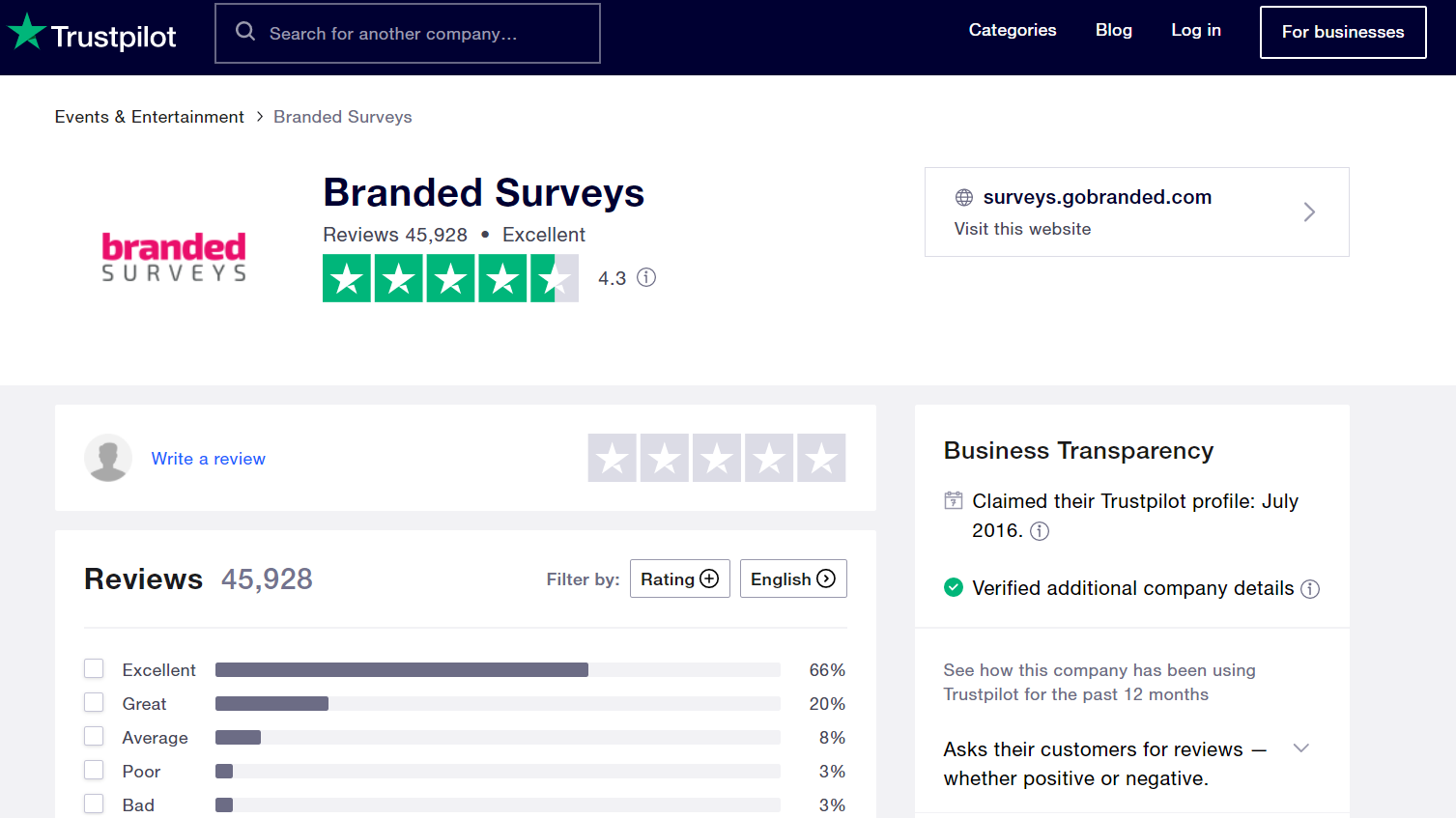Check the Great filter checkbox
The width and height of the screenshot is (1456, 818).
(x=94, y=702)
